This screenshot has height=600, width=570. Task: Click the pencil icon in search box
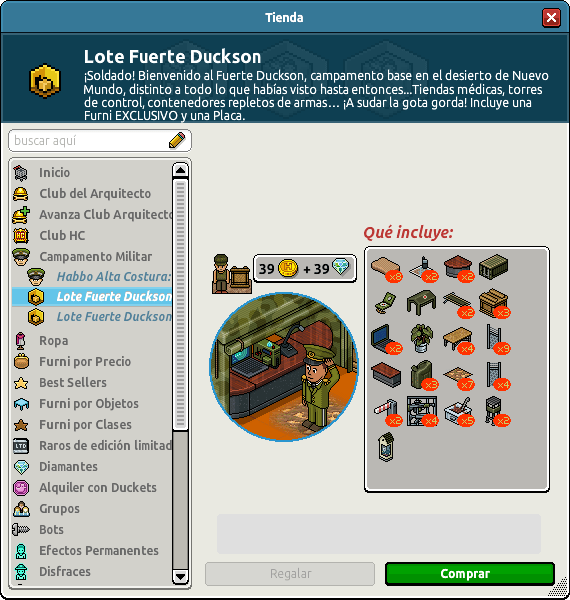point(177,140)
